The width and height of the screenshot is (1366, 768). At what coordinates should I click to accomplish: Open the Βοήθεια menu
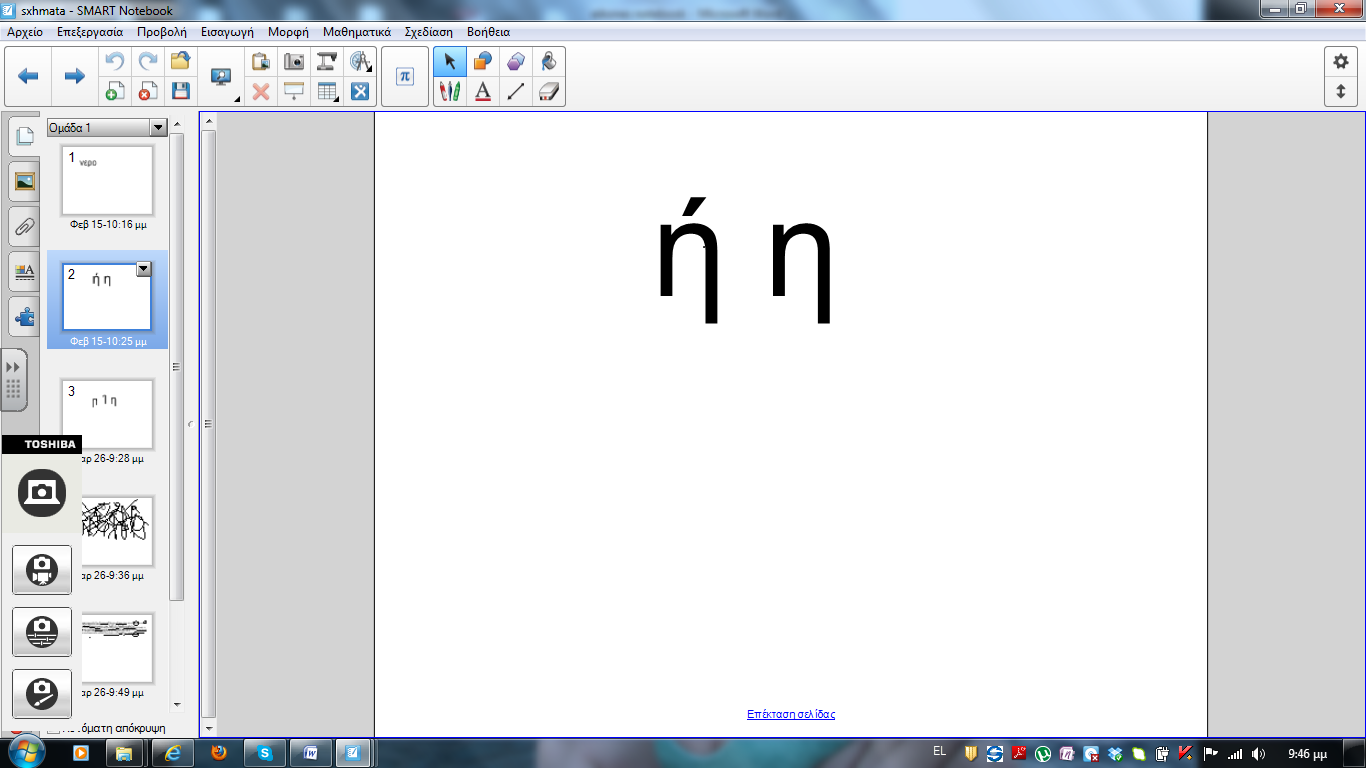click(x=488, y=32)
